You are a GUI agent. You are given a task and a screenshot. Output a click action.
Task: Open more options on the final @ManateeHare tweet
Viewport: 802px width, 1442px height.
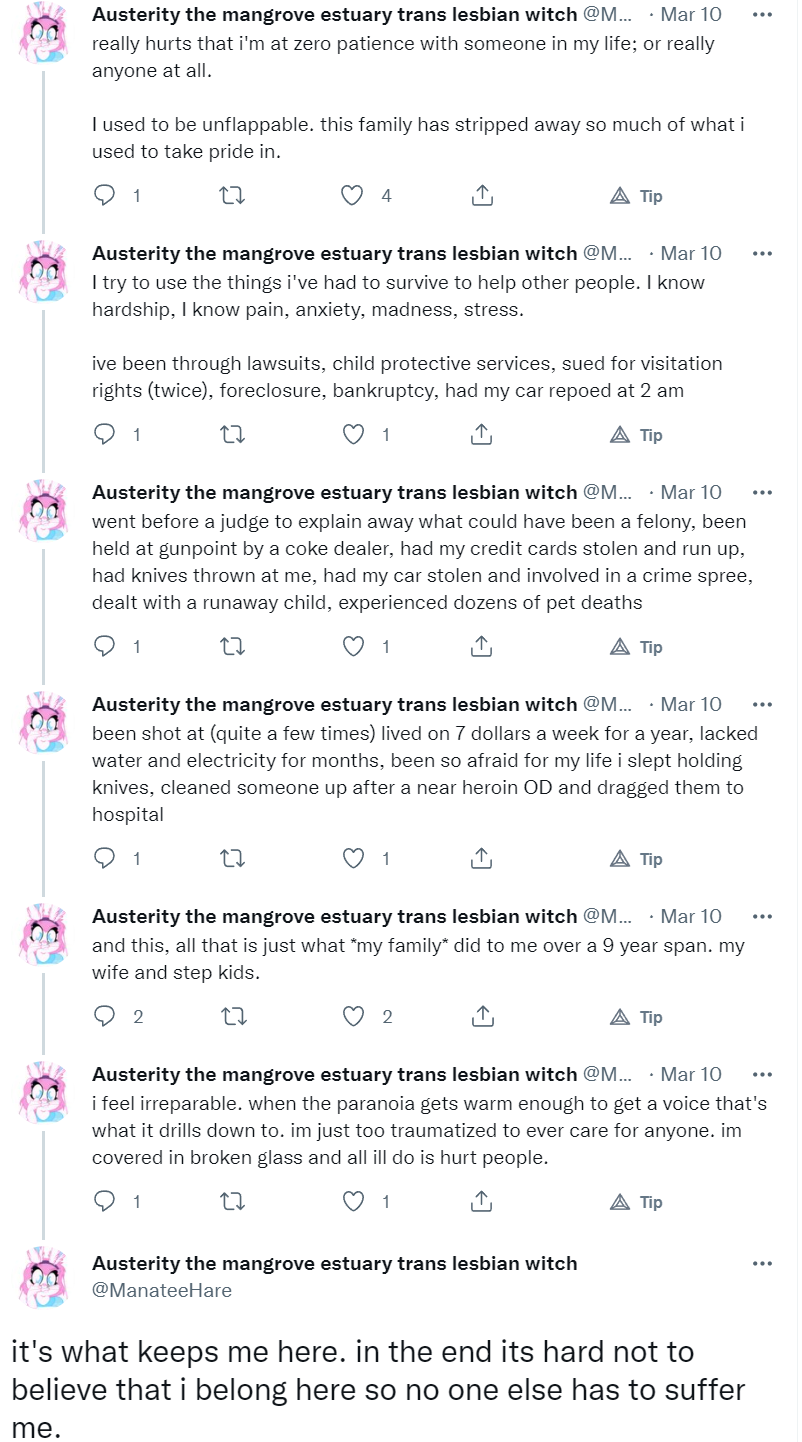tap(762, 1263)
